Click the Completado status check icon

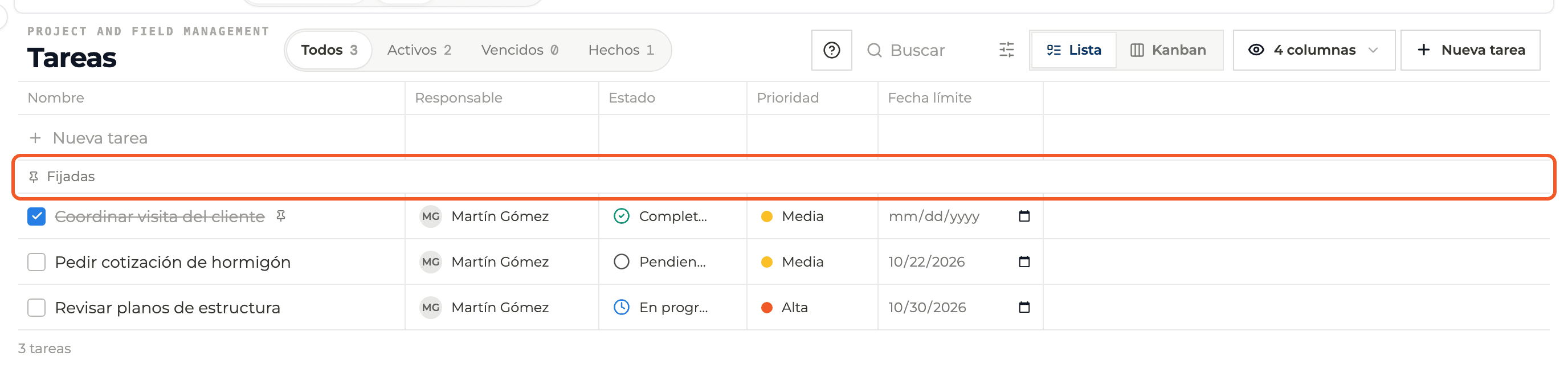click(622, 216)
